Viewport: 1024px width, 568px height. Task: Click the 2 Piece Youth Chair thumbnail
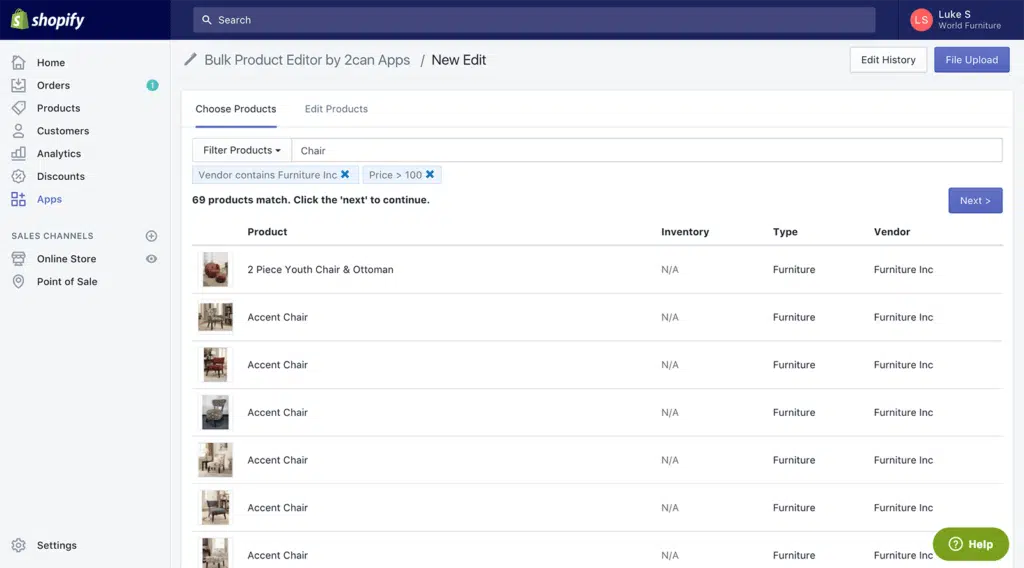pyautogui.click(x=215, y=270)
